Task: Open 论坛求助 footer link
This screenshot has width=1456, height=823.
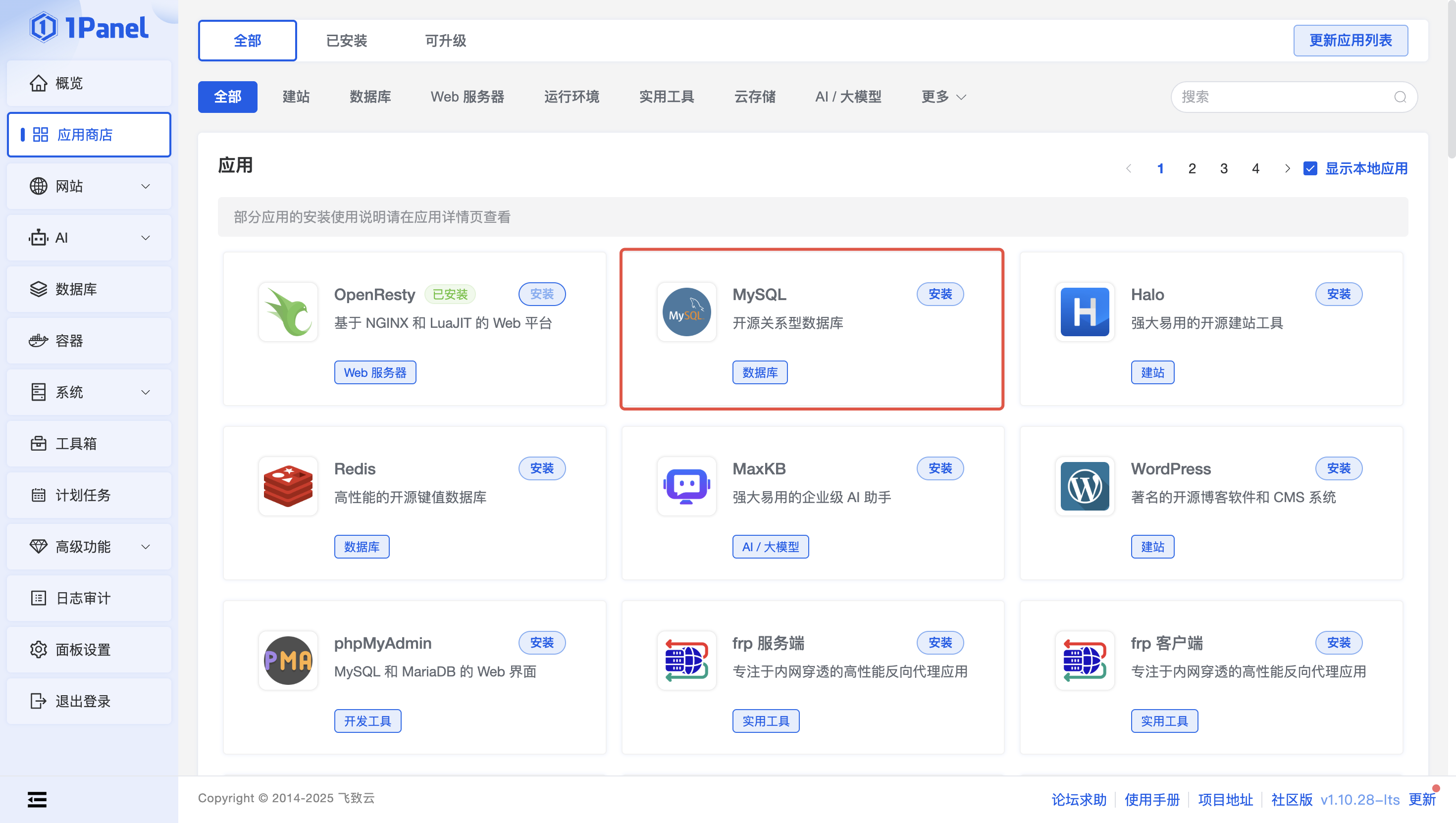Action: [1079, 799]
